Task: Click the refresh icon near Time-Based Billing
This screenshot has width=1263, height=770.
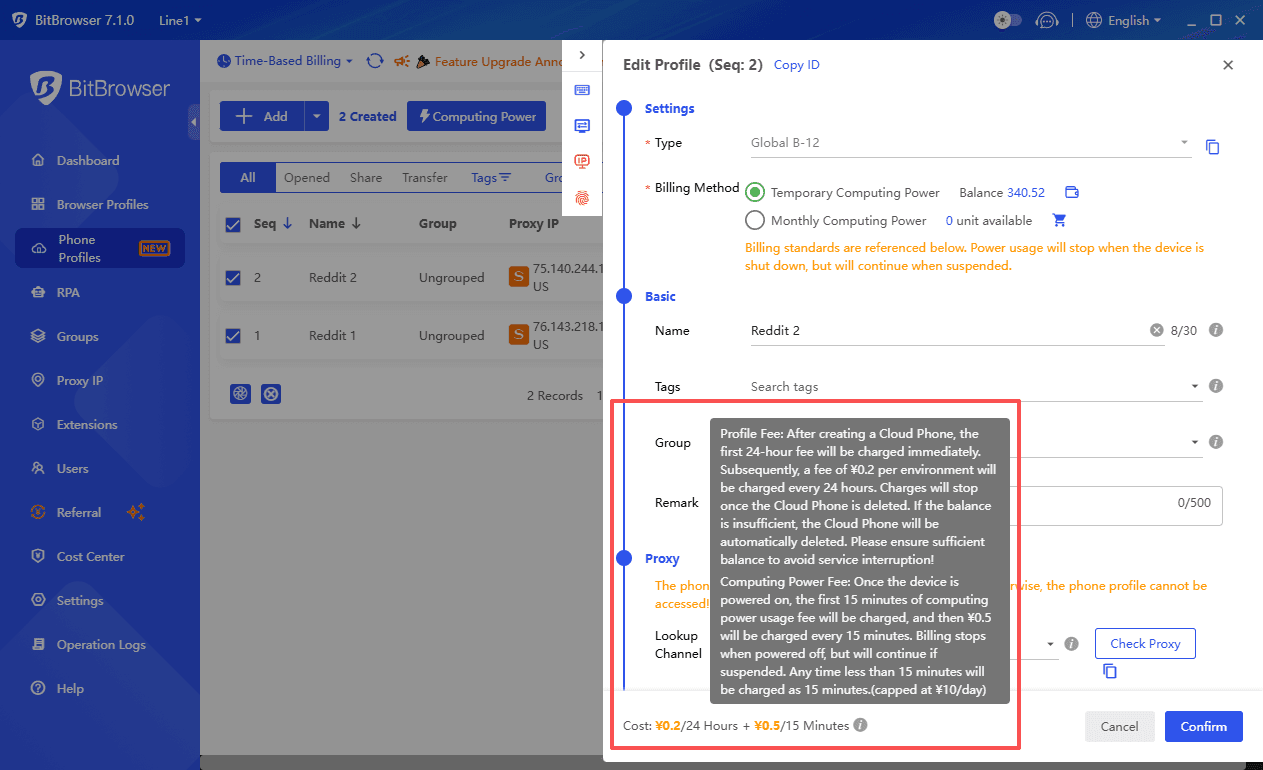Action: coord(375,61)
